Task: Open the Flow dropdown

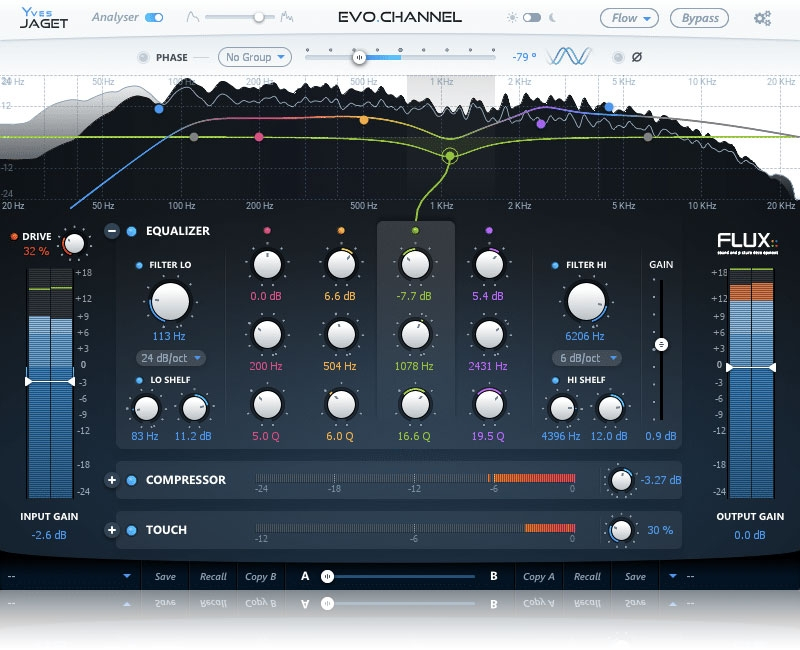Action: [629, 18]
